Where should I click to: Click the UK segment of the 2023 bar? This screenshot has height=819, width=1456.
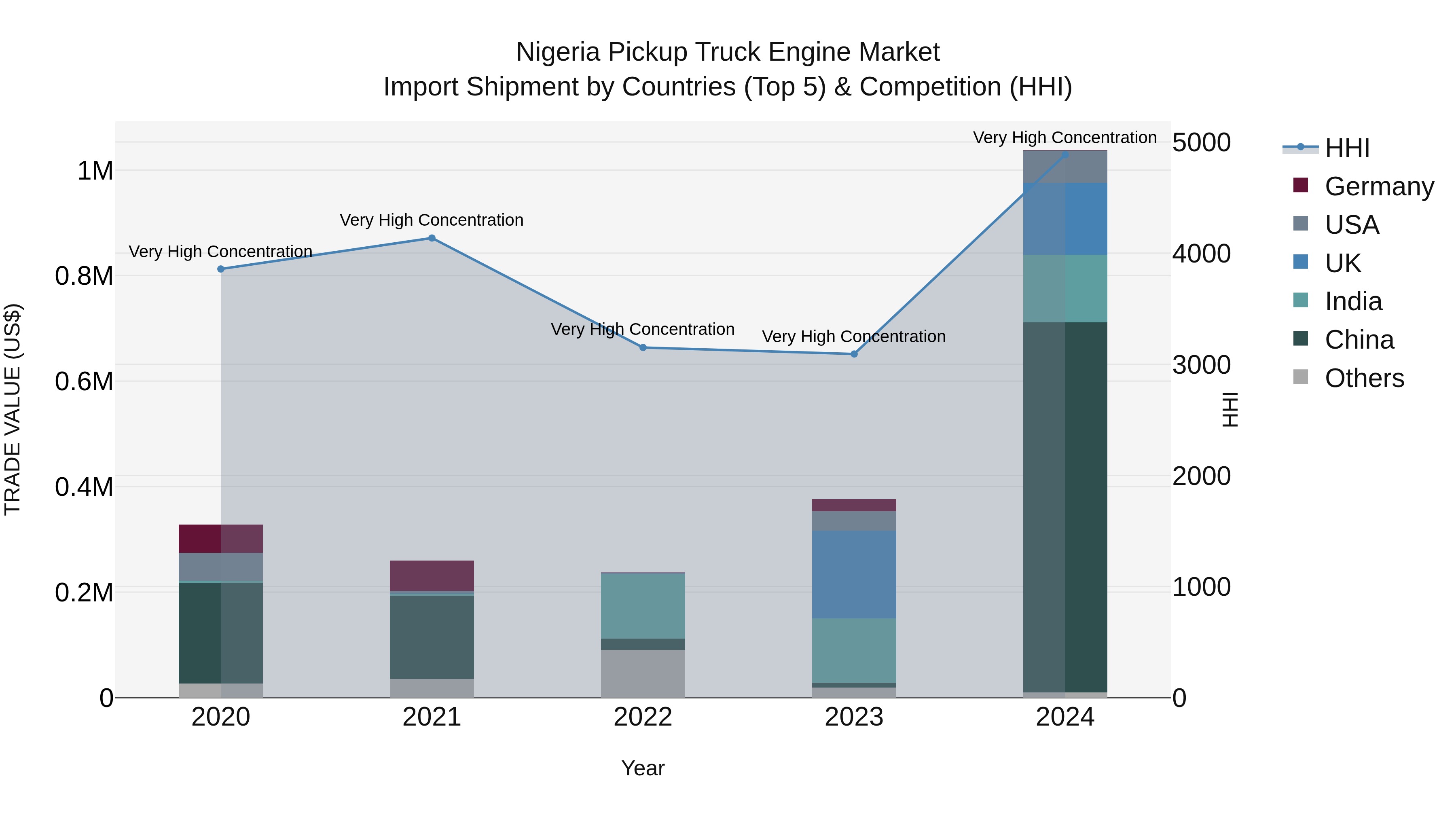click(x=854, y=574)
